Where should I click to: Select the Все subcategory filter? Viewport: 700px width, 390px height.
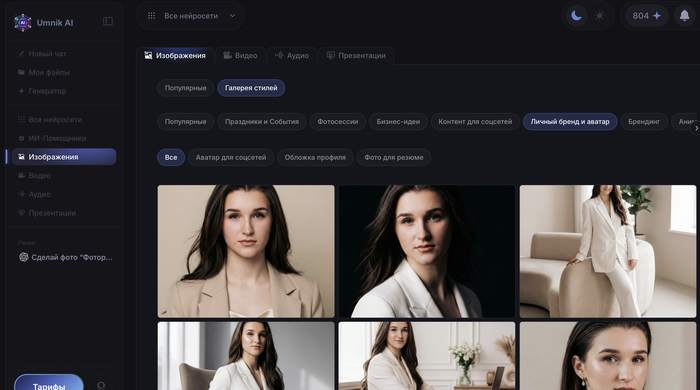pyautogui.click(x=171, y=157)
